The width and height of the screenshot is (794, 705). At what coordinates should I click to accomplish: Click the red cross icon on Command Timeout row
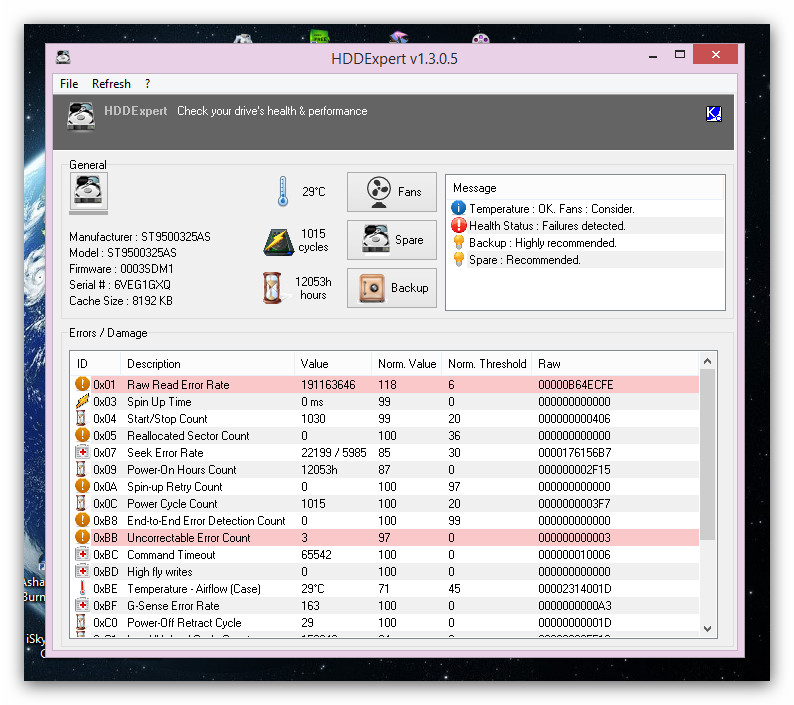coord(82,555)
